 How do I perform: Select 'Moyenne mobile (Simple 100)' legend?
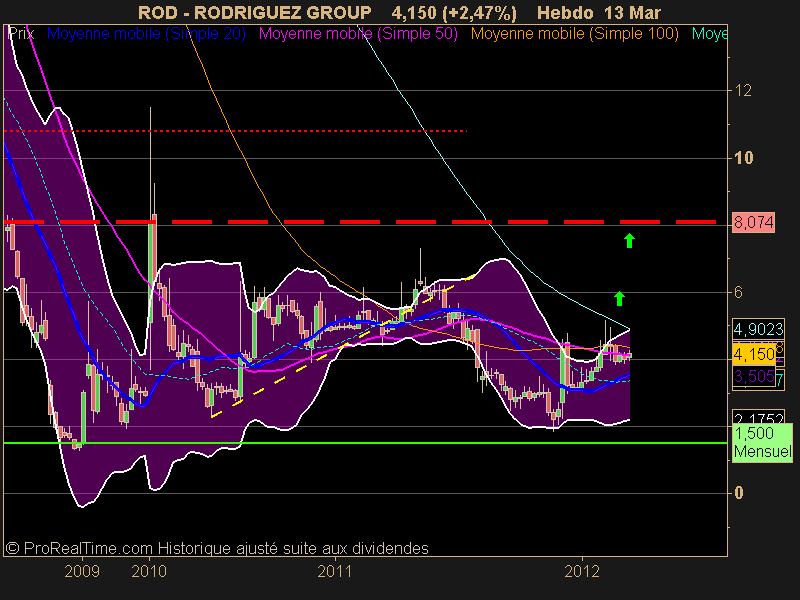point(574,34)
